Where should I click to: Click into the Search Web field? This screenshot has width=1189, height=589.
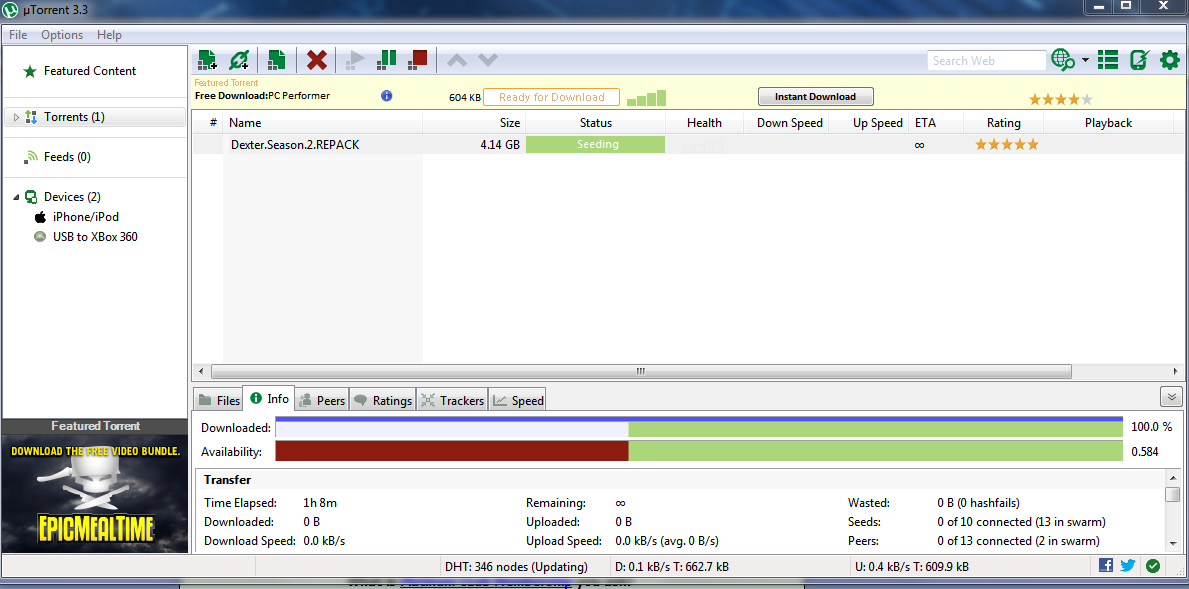pyautogui.click(x=987, y=61)
